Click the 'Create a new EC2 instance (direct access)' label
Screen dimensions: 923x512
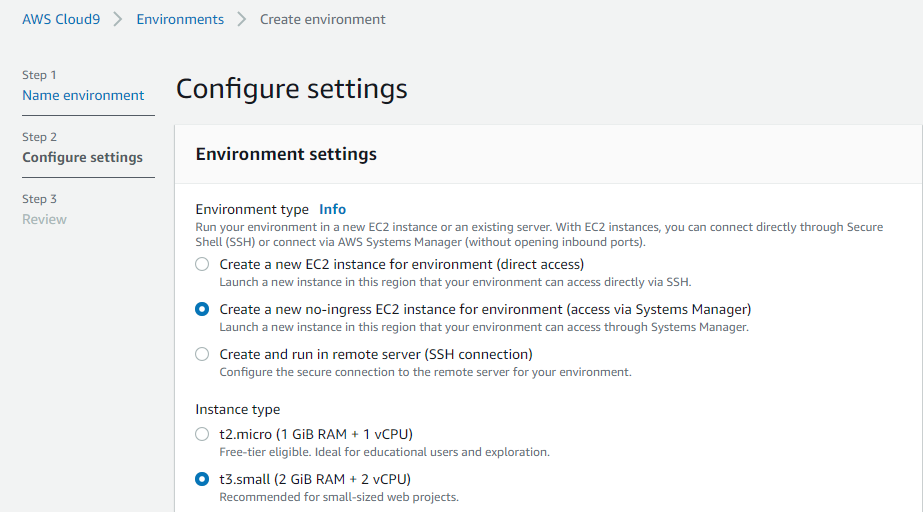[x=402, y=265]
